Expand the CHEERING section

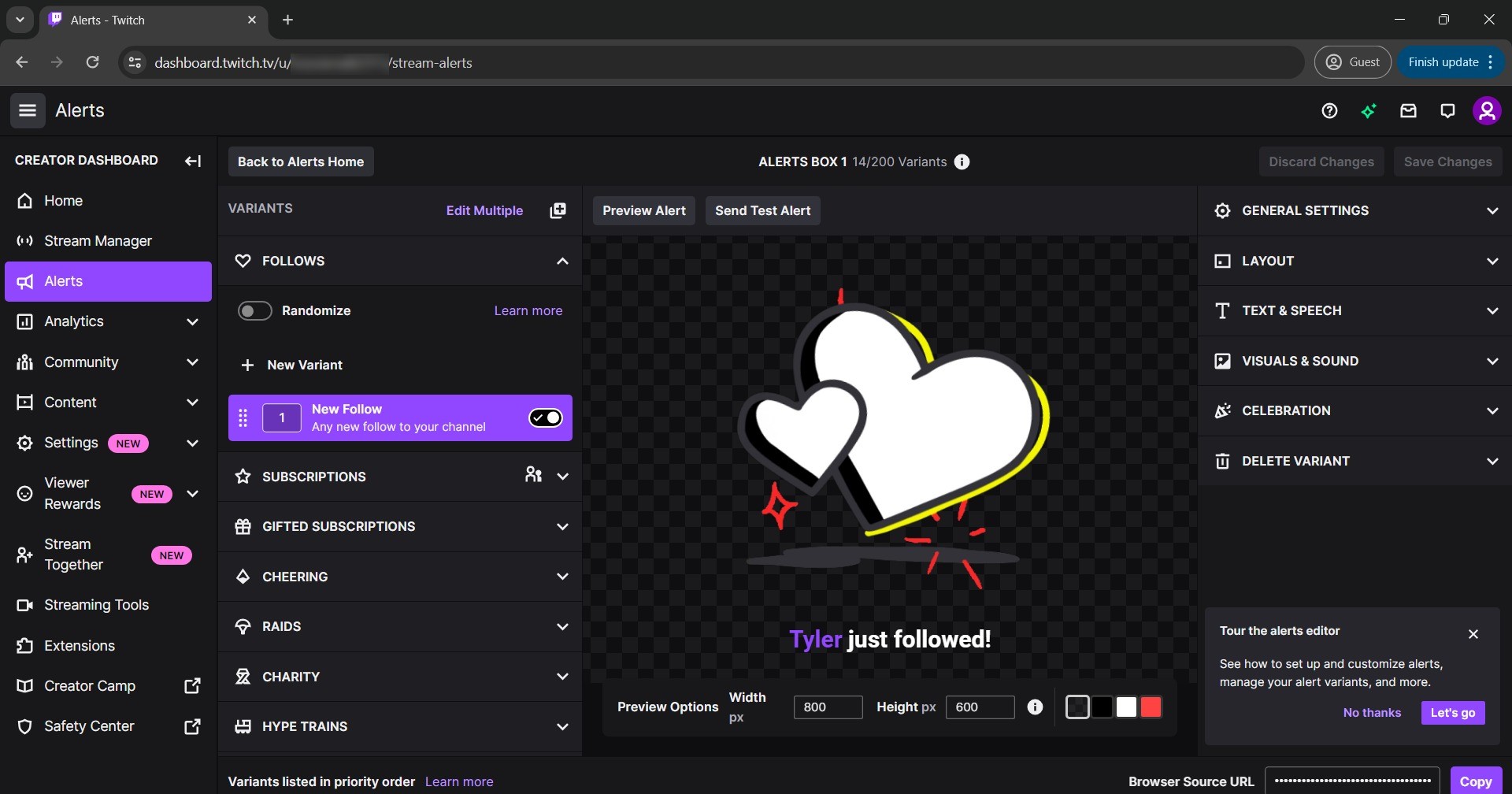pos(562,576)
